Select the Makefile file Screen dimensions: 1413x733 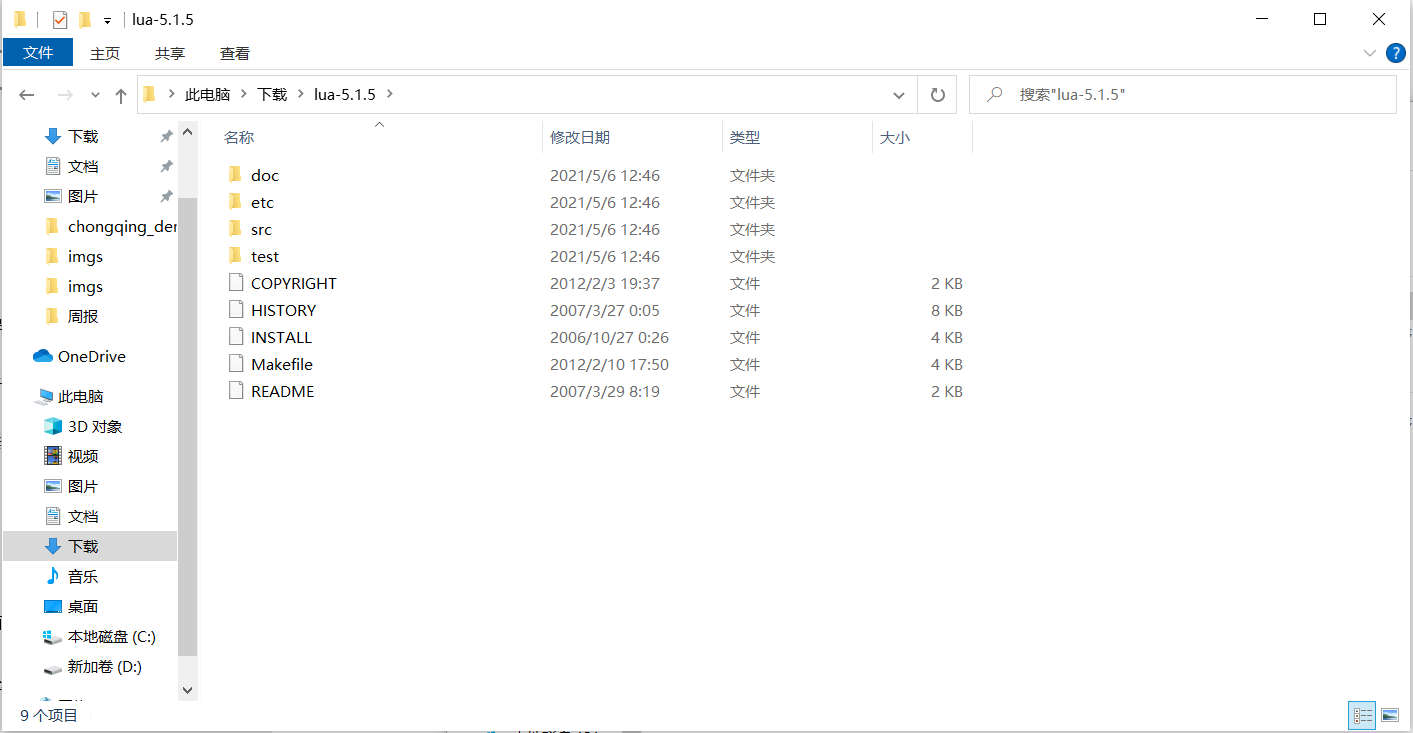(x=281, y=364)
